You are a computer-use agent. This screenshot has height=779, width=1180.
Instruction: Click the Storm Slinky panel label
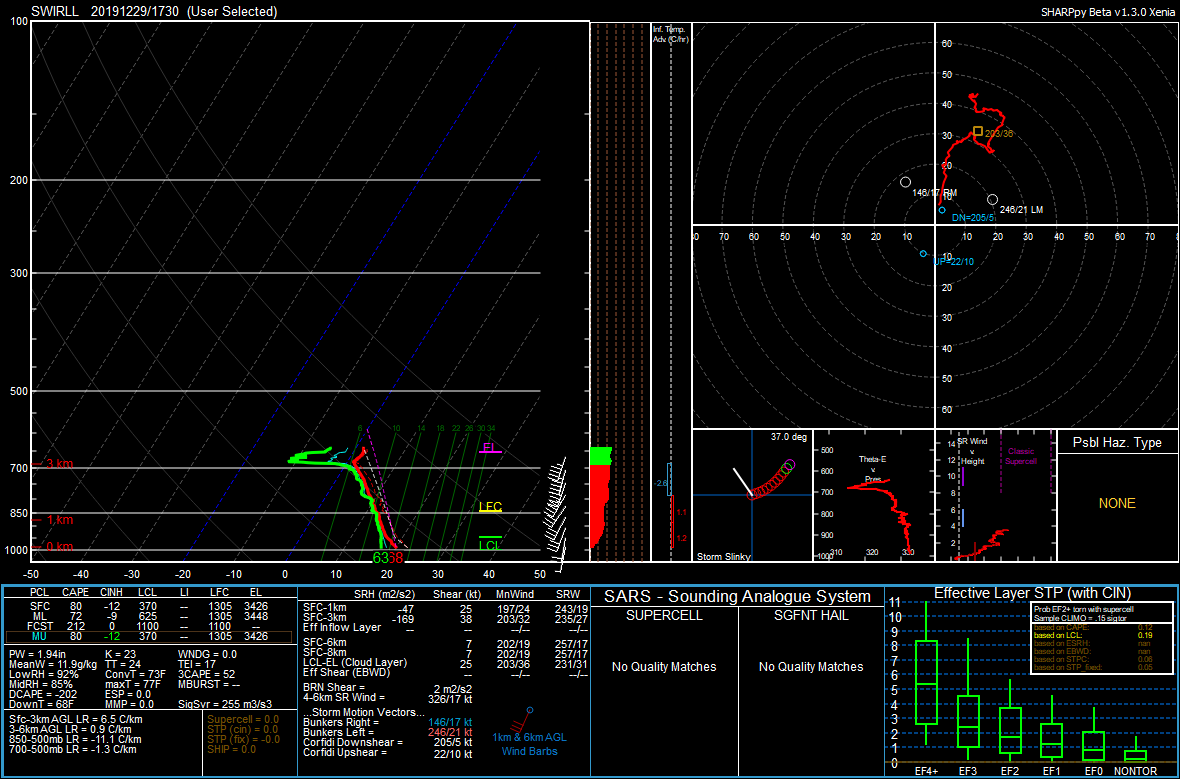click(724, 556)
